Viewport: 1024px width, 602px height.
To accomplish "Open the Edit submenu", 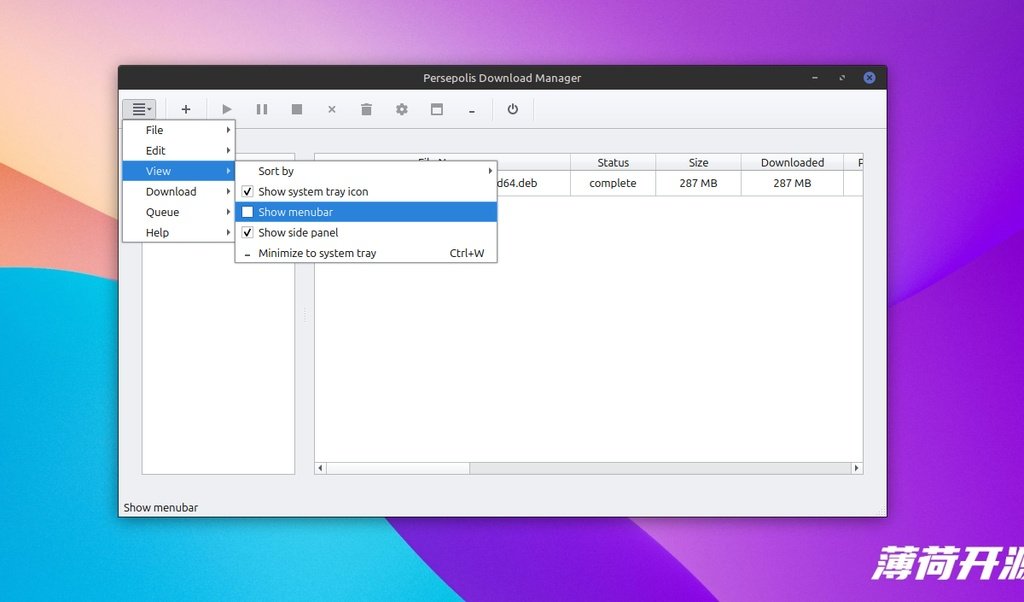I will 178,150.
